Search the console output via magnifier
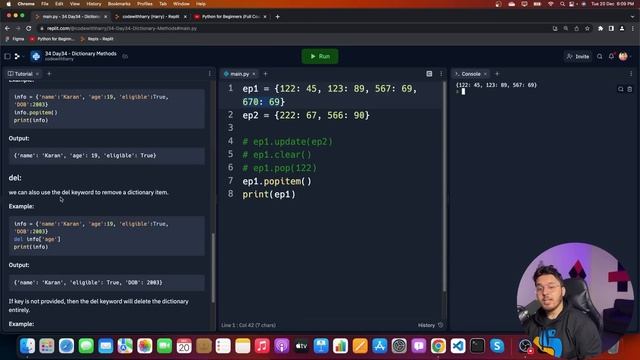This screenshot has width=640, height=360. [x=620, y=89]
